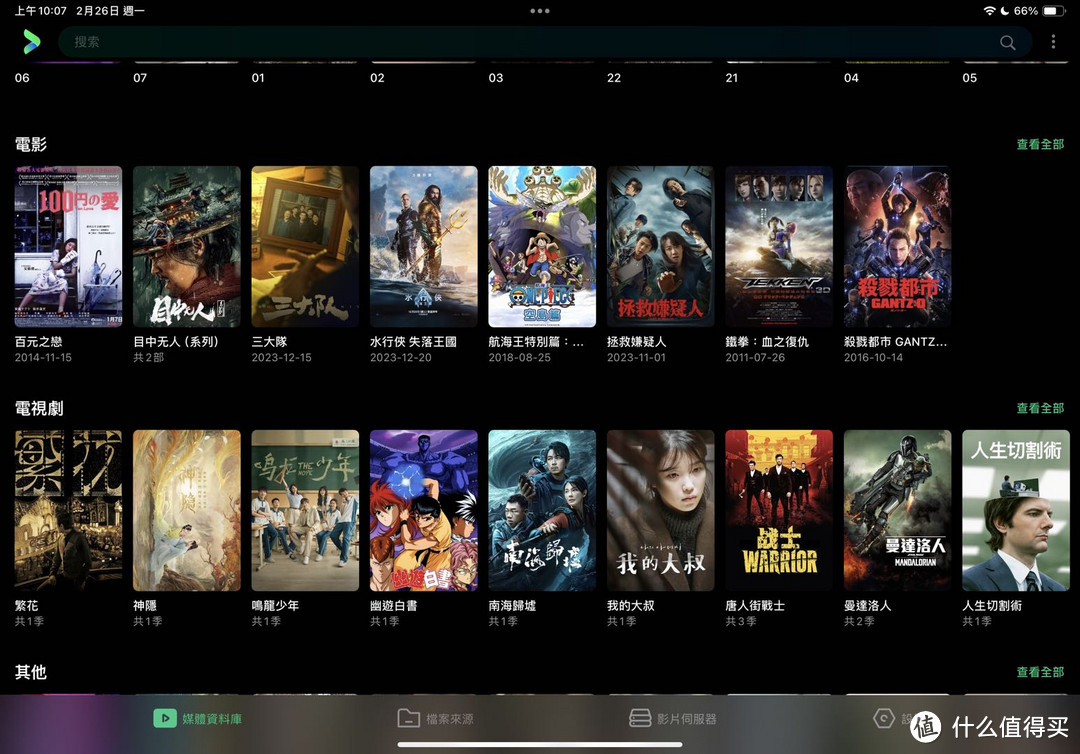This screenshot has width=1080, height=754.
Task: Open 我的大叔 TV show poster
Action: [661, 510]
